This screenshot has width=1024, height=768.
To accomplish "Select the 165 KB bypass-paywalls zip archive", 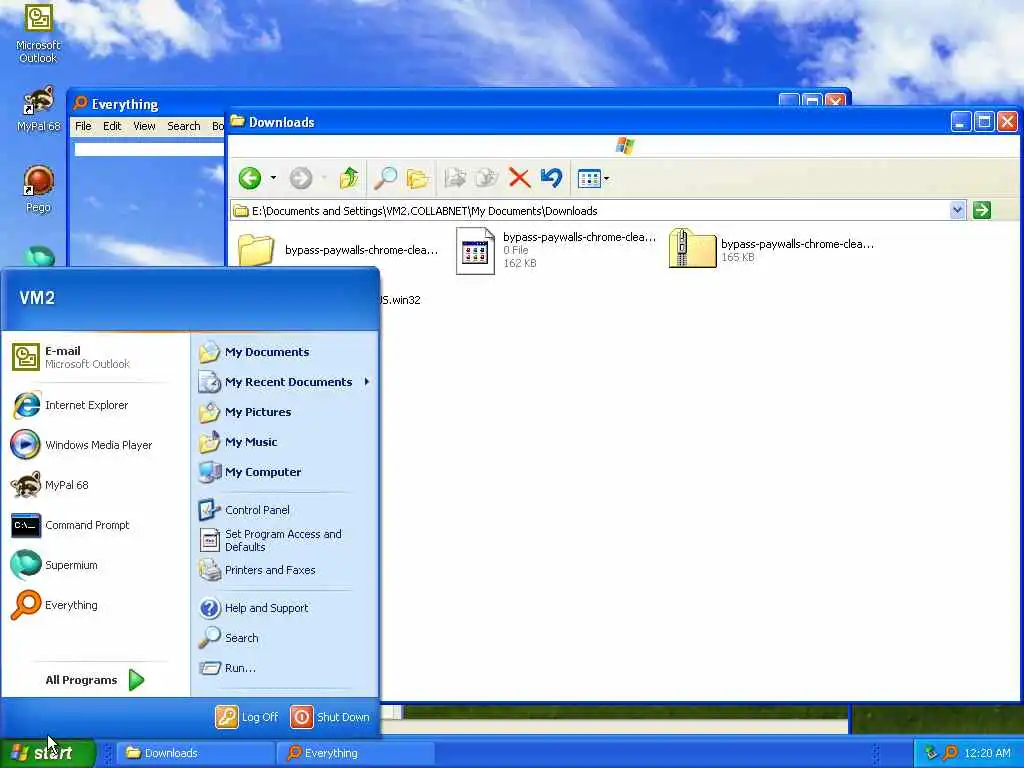I will pyautogui.click(x=772, y=250).
